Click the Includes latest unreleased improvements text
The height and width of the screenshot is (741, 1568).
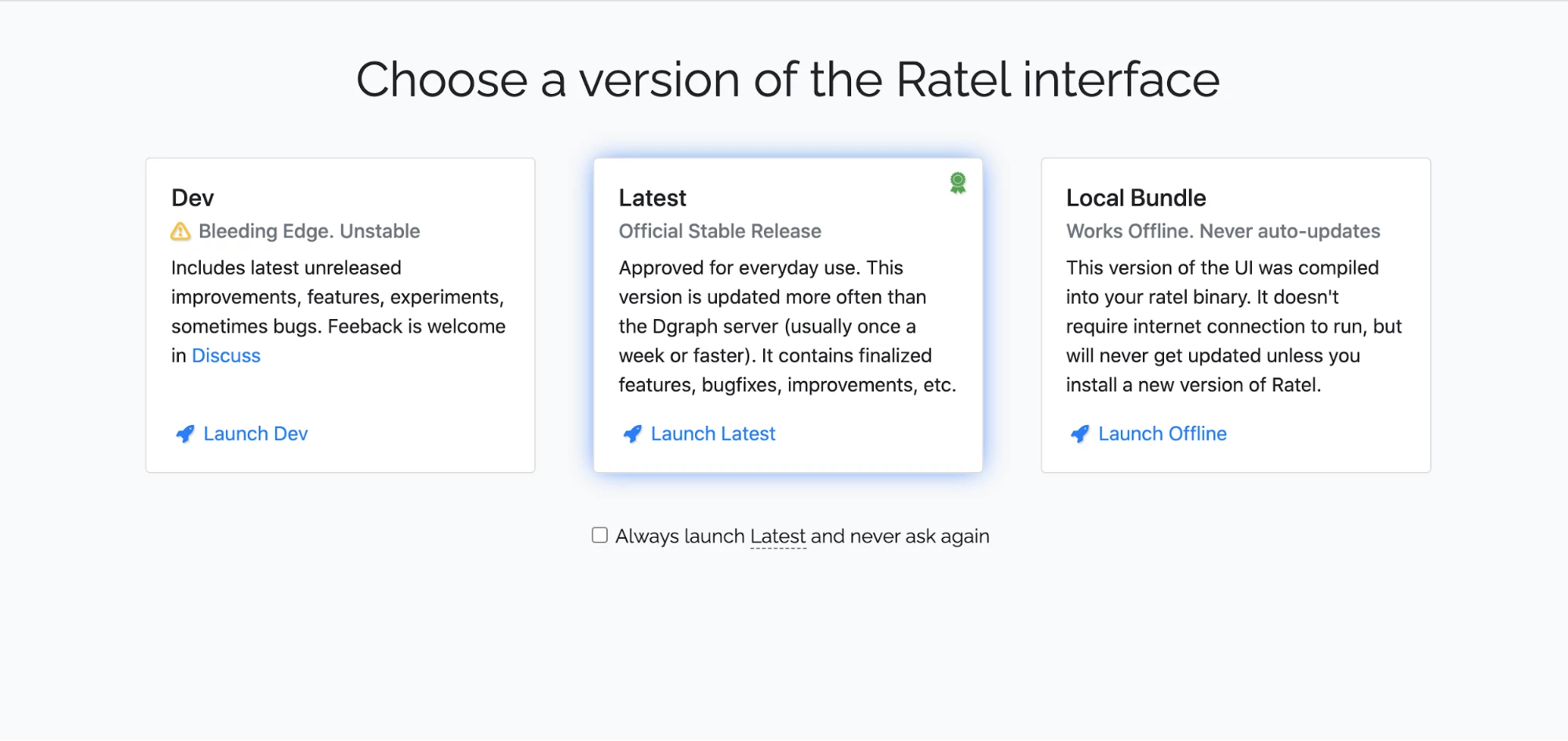(x=339, y=311)
